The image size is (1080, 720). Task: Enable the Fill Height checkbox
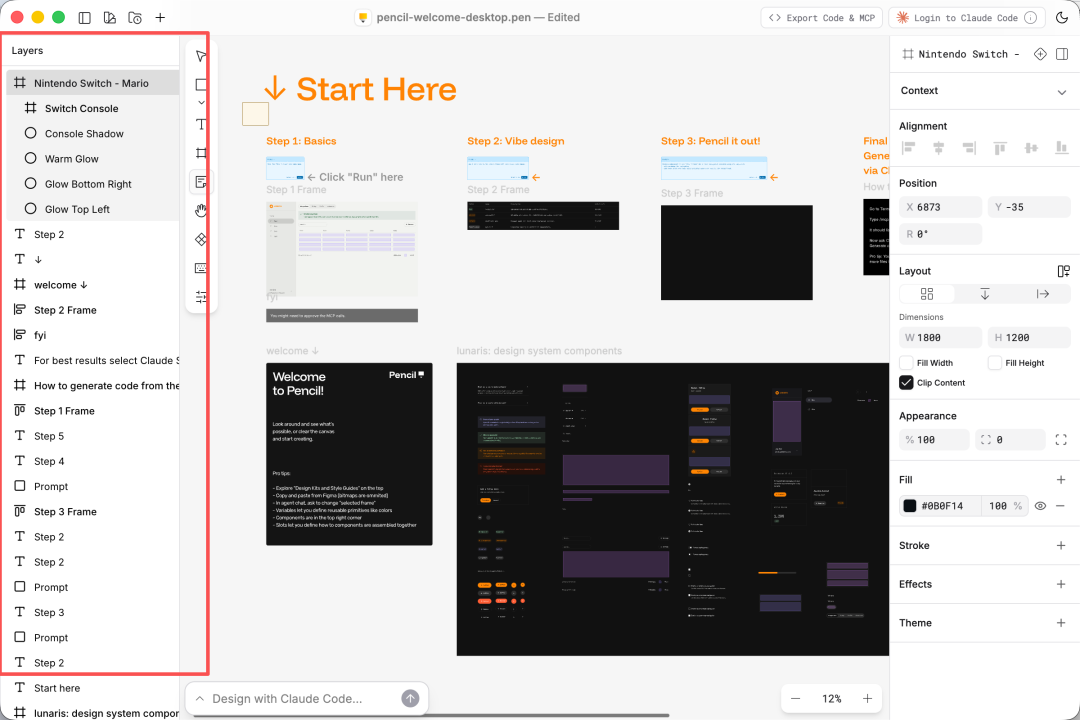tap(995, 363)
